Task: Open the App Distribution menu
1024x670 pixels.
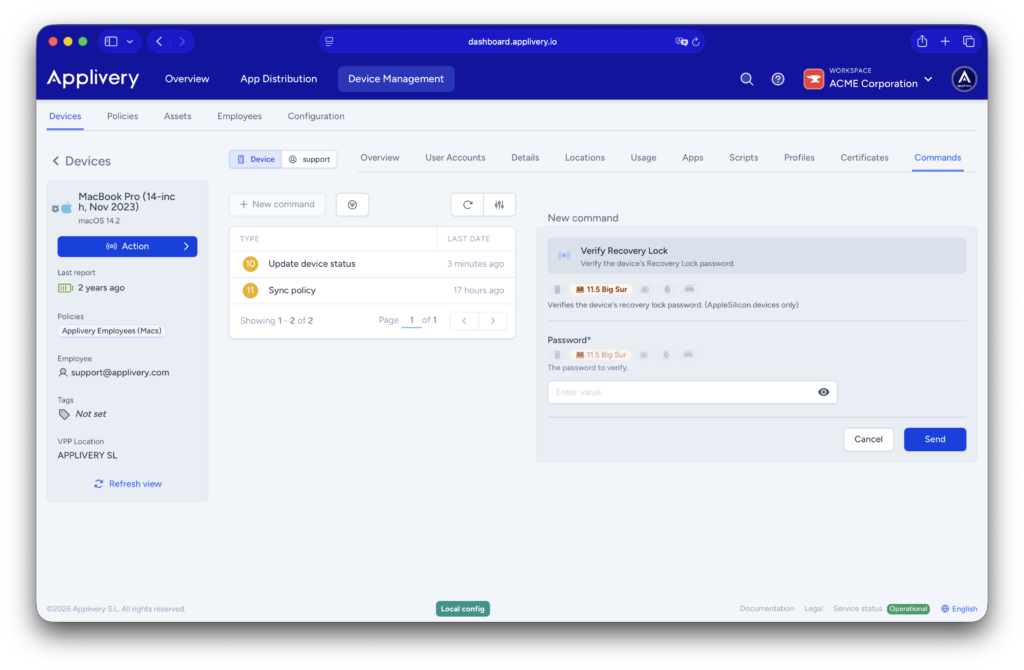Action: click(278, 79)
